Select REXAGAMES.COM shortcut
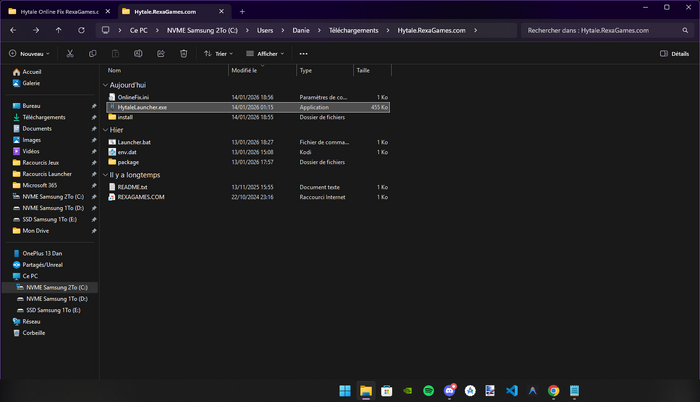Screen dimensions: 700x402 click(248, 197)
